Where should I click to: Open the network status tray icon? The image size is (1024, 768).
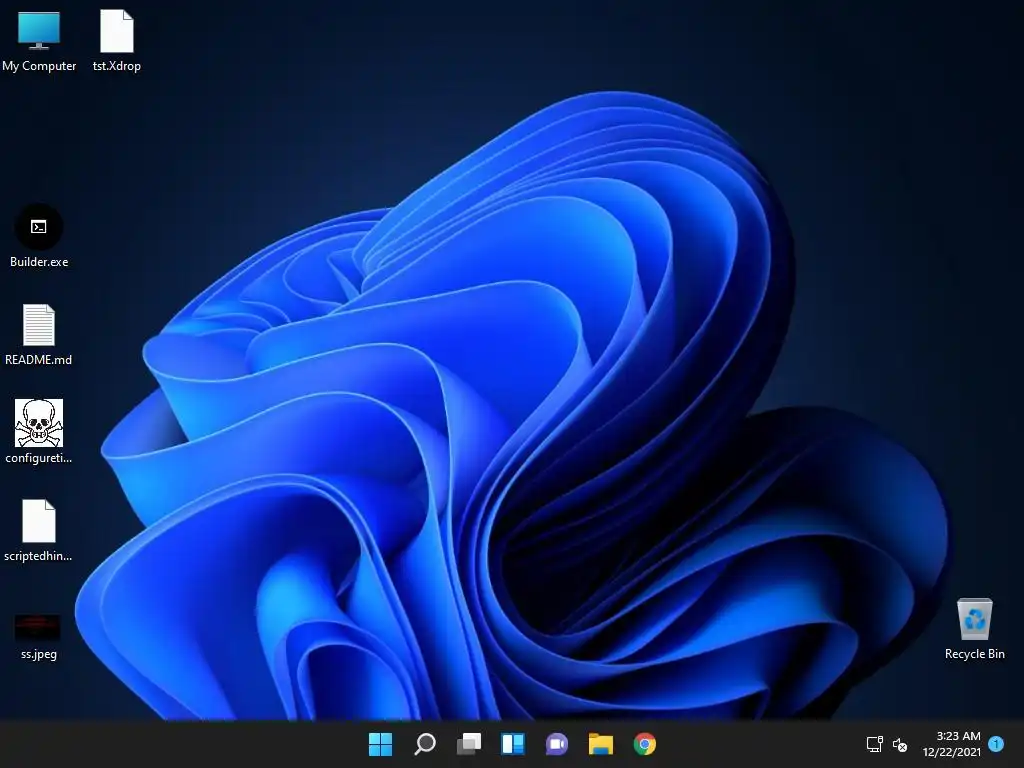[x=874, y=744]
